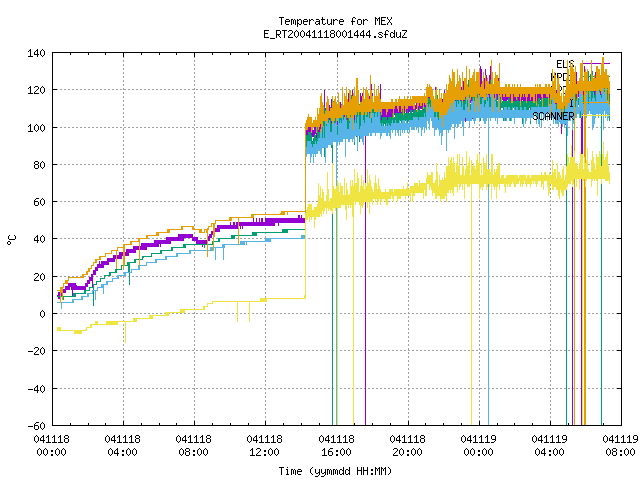Click the 12:00 time tick label
The height and width of the screenshot is (480, 640).
264,452
